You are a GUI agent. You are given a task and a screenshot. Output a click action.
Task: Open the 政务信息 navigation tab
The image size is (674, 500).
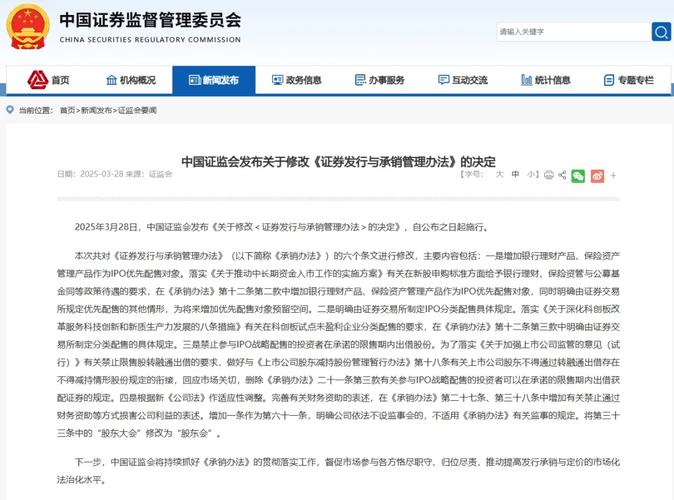(297, 80)
